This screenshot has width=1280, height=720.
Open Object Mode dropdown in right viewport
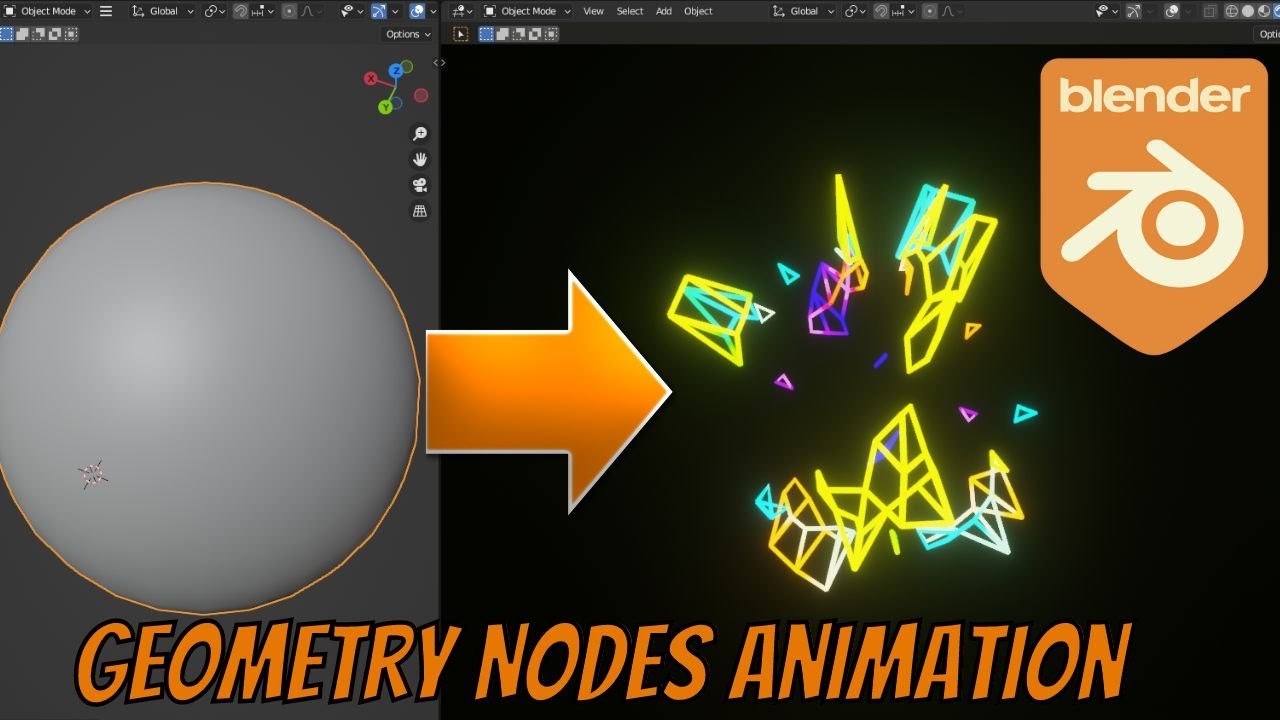pyautogui.click(x=527, y=11)
